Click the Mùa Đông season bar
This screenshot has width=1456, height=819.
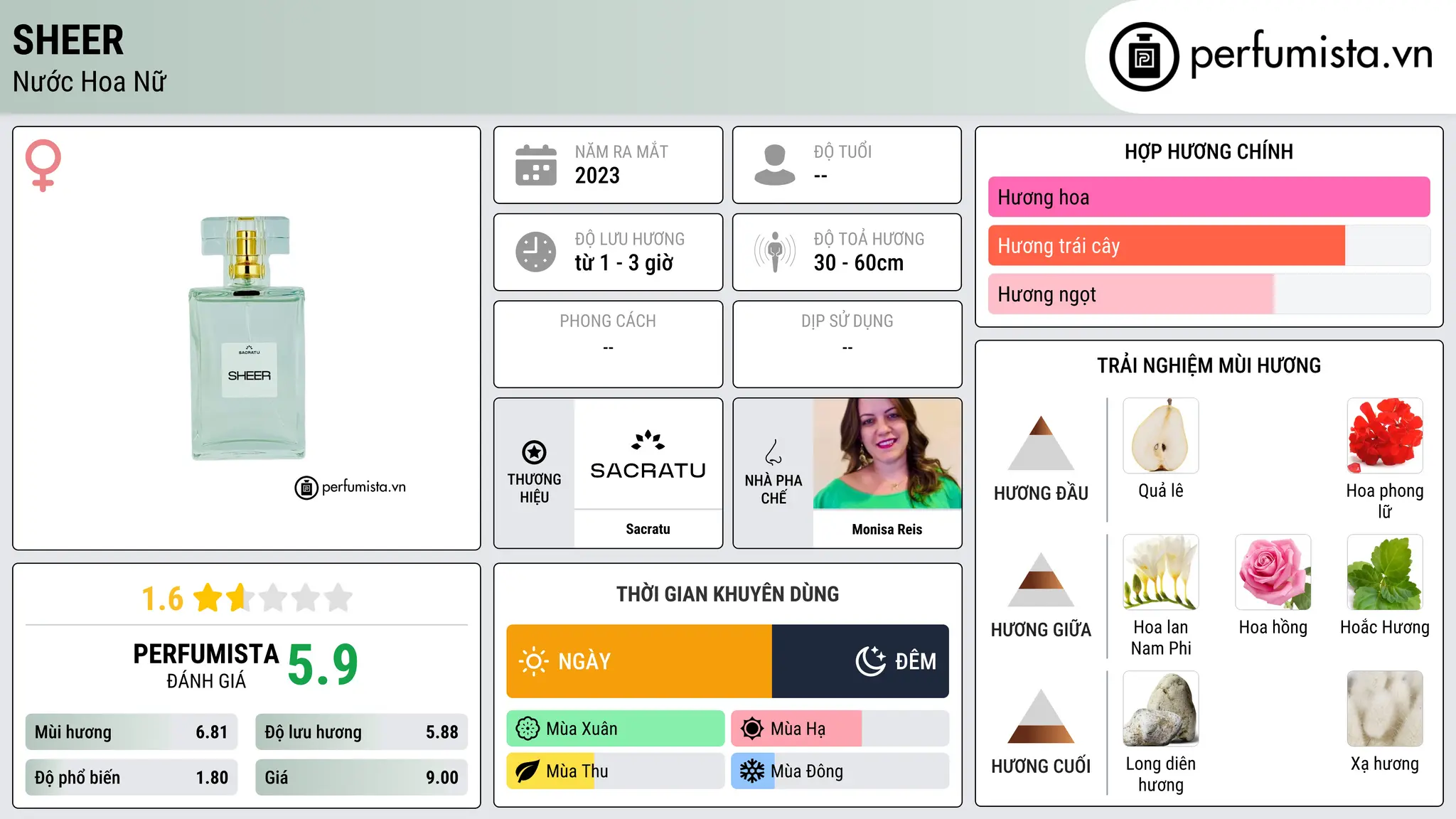click(840, 771)
